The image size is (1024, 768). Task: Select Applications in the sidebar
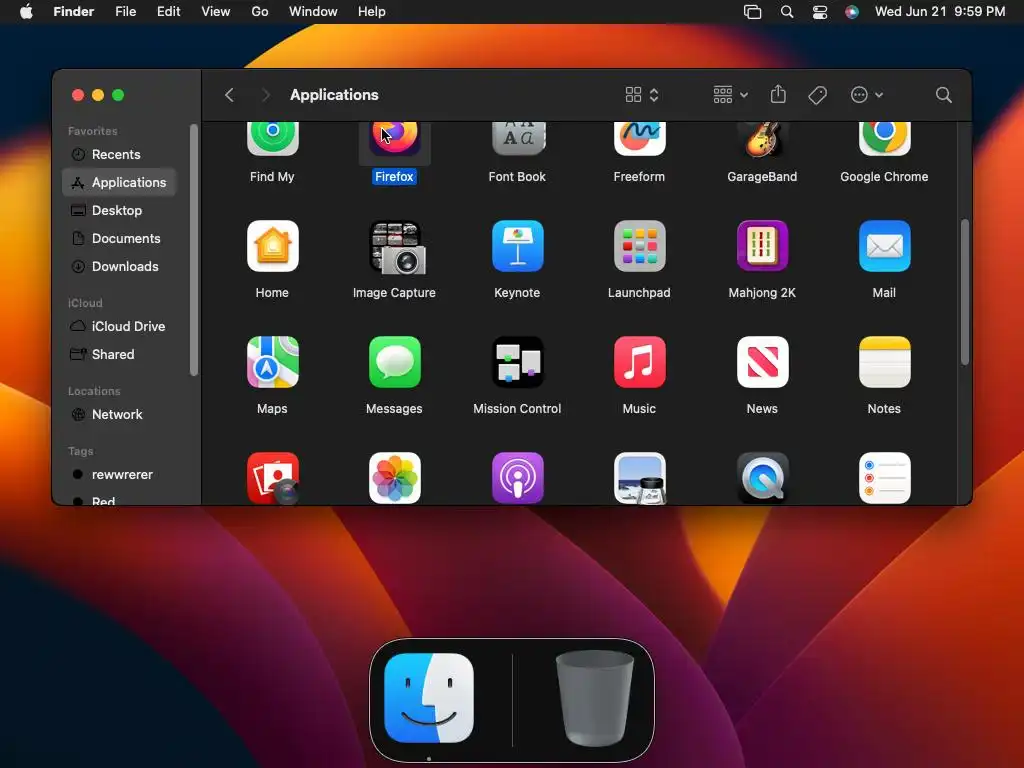click(120, 182)
